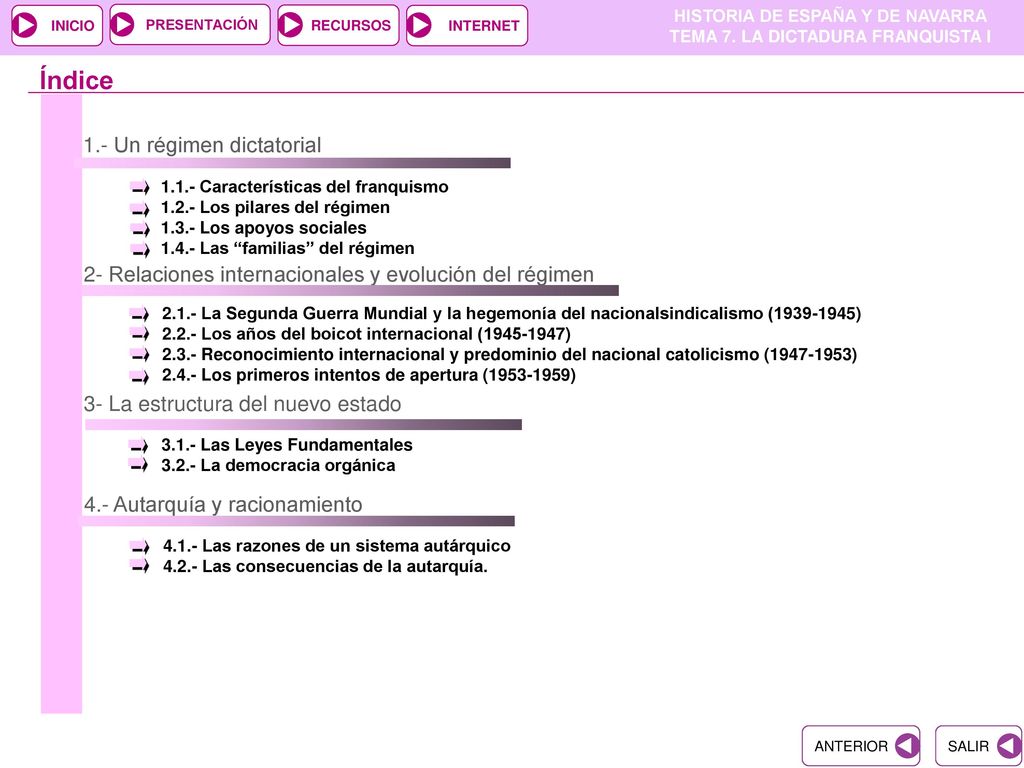Image resolution: width=1024 pixels, height=768 pixels.
Task: Click arrow bullet beside 3.2 La democracia orgánica
Action: click(x=139, y=466)
